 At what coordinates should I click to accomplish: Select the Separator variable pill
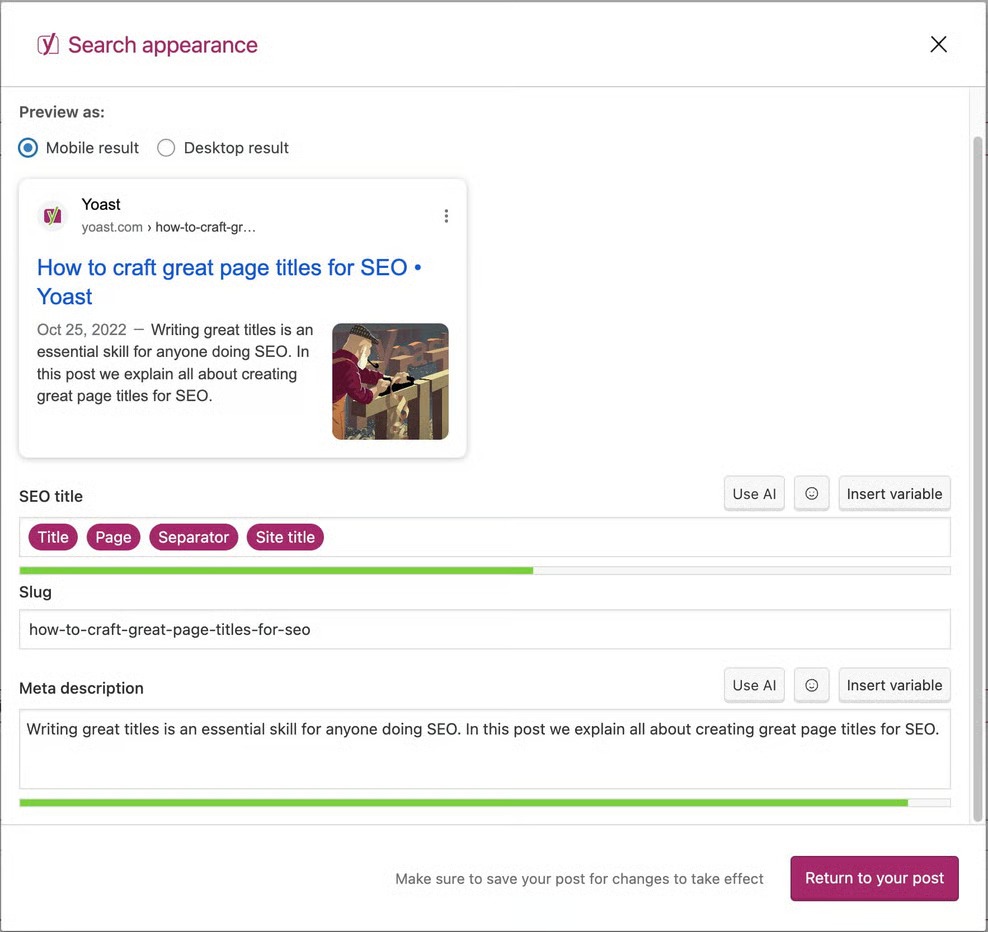click(193, 537)
